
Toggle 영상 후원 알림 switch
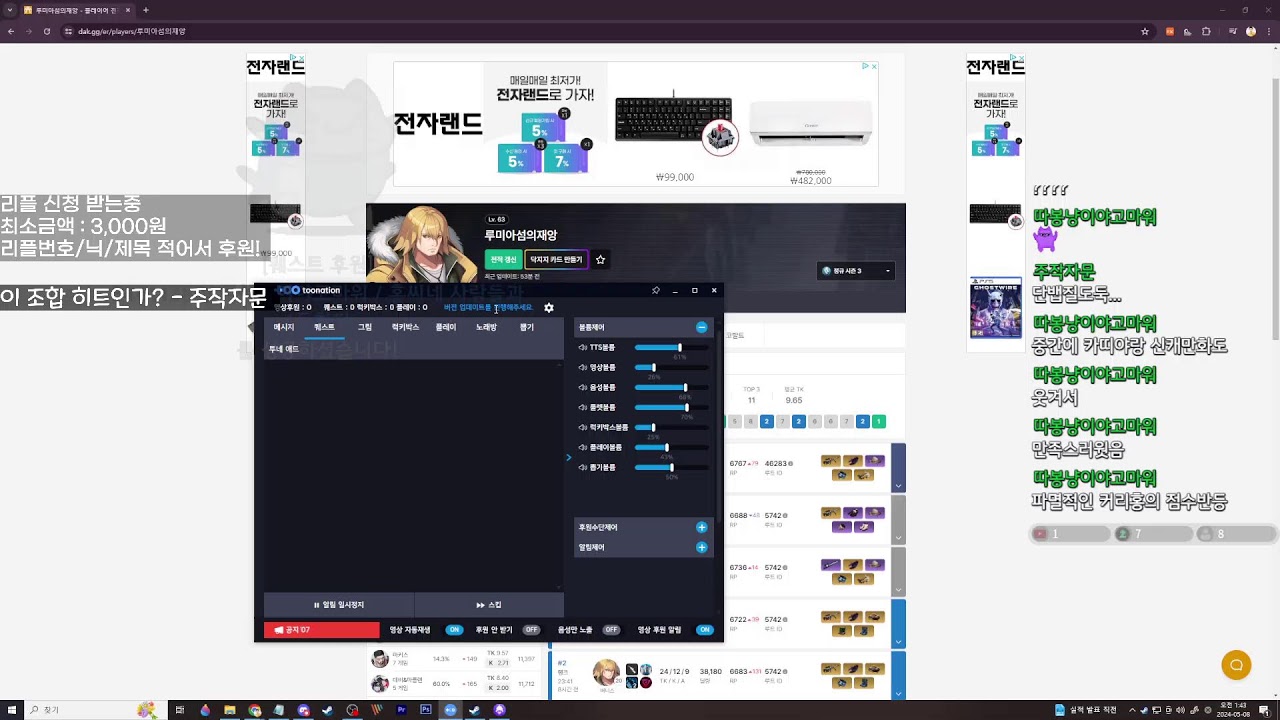[x=705, y=630]
